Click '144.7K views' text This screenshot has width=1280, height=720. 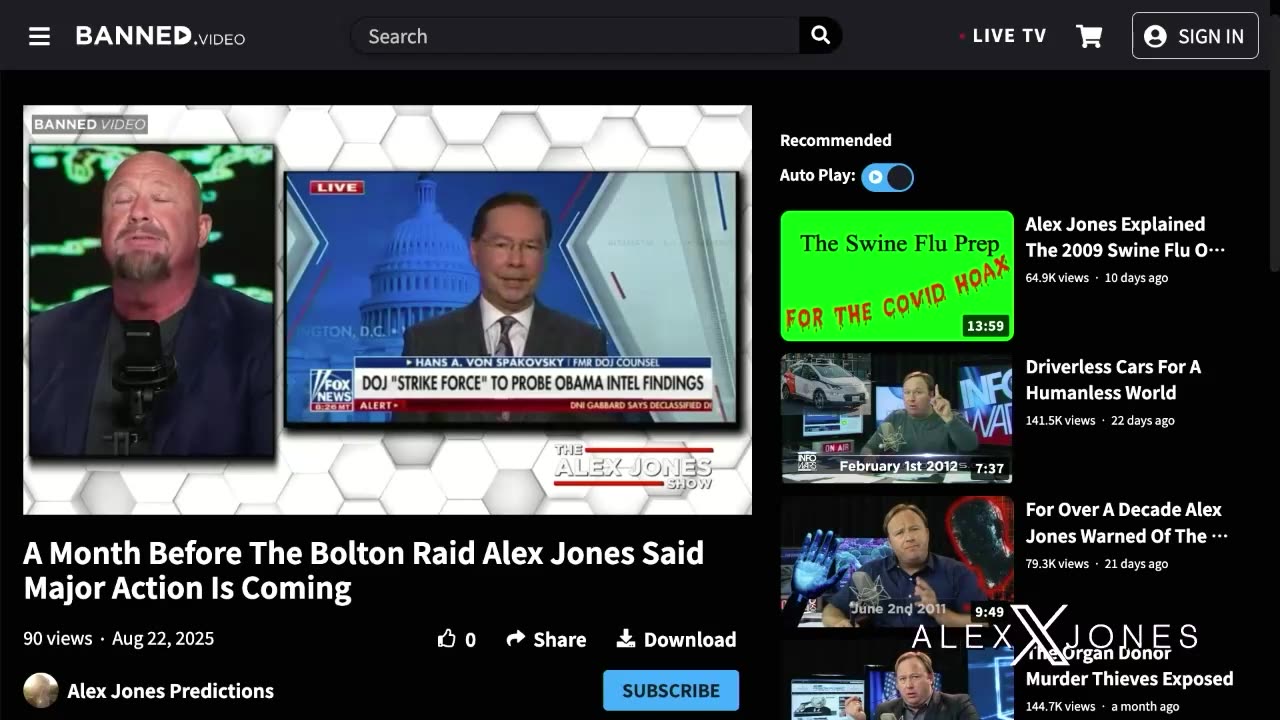(x=1060, y=706)
